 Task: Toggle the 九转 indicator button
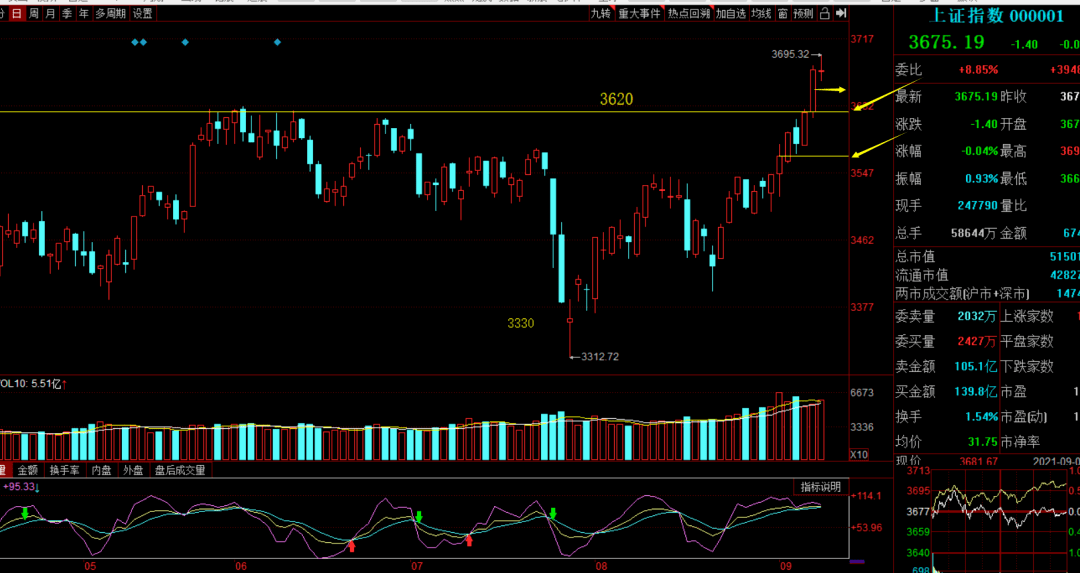601,14
